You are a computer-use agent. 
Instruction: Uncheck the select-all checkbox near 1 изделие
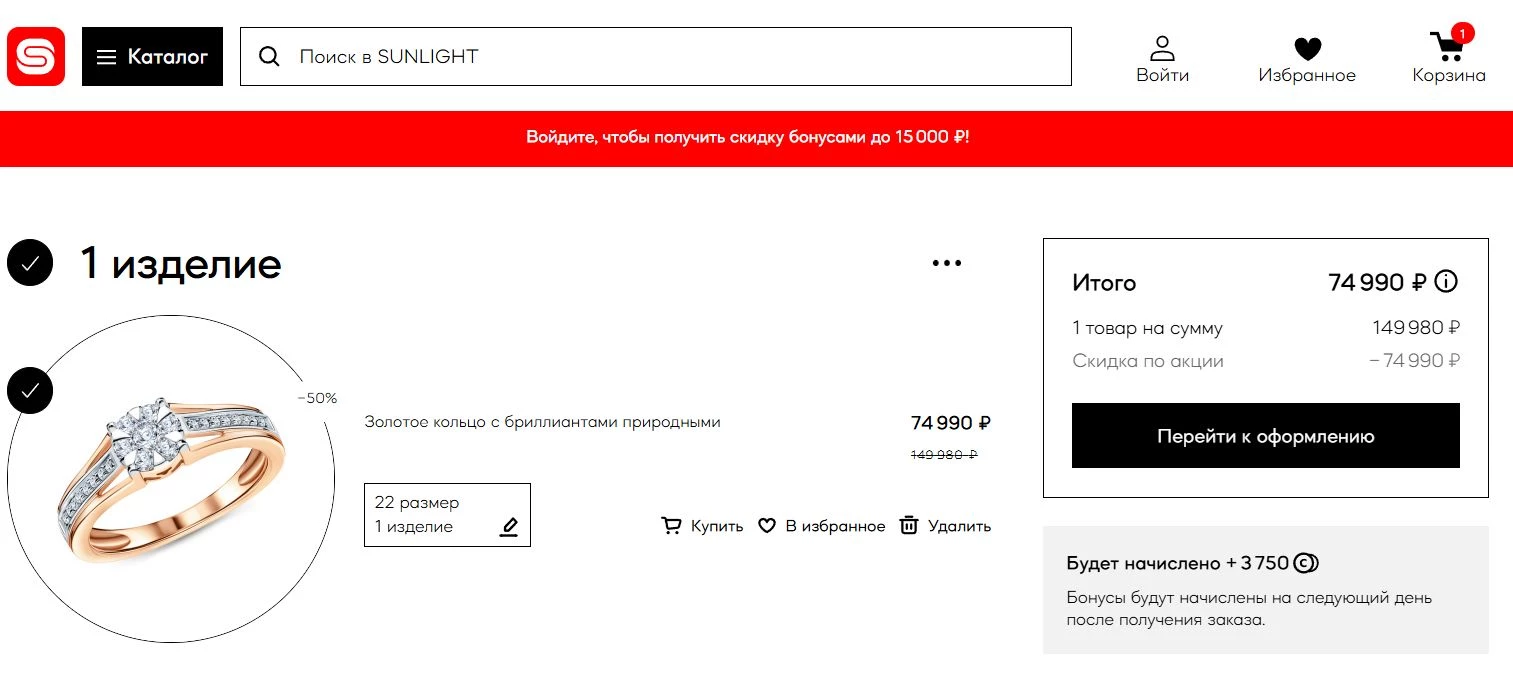click(x=30, y=262)
